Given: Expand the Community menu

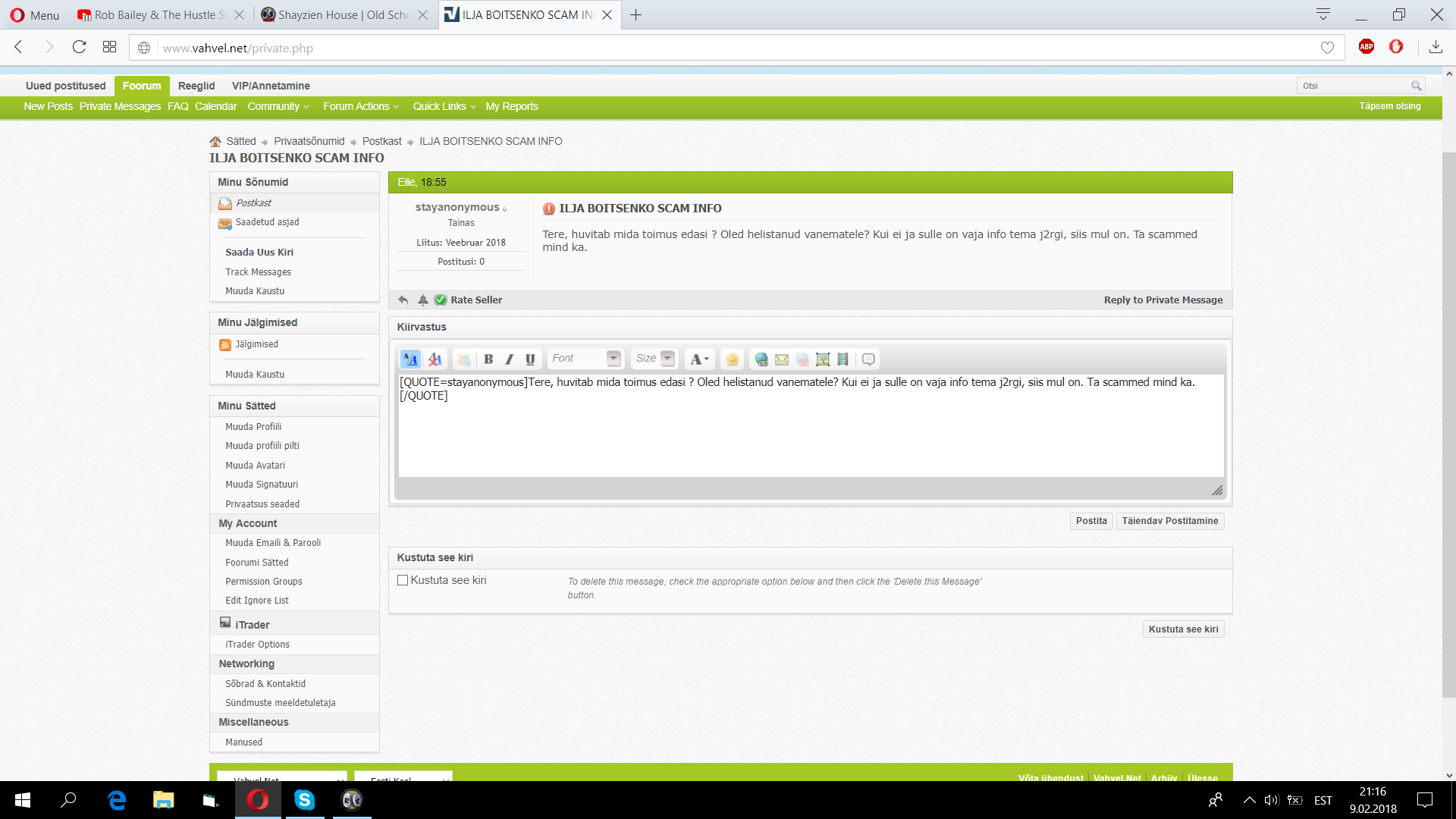Looking at the screenshot, I should pos(278,106).
